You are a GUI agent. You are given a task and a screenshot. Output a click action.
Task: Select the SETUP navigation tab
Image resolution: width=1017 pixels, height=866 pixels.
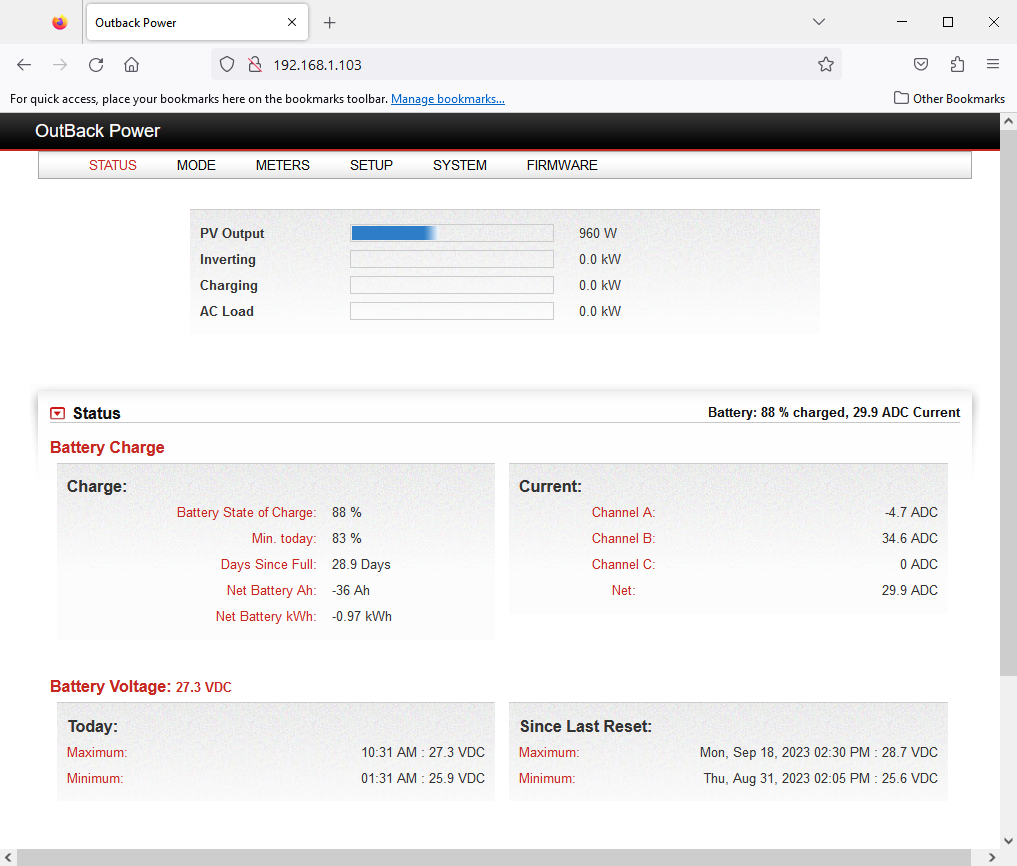pyautogui.click(x=371, y=166)
